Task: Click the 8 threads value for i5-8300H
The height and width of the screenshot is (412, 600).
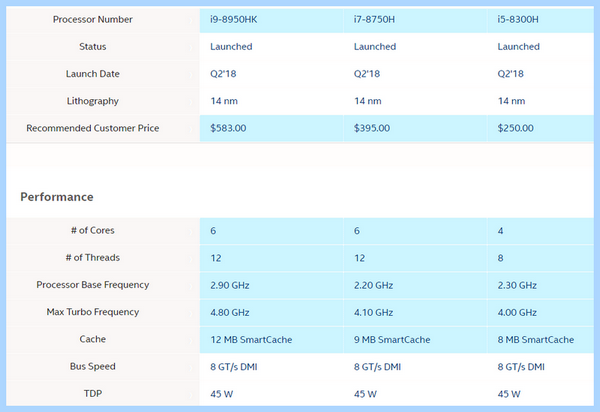Action: 501,258
